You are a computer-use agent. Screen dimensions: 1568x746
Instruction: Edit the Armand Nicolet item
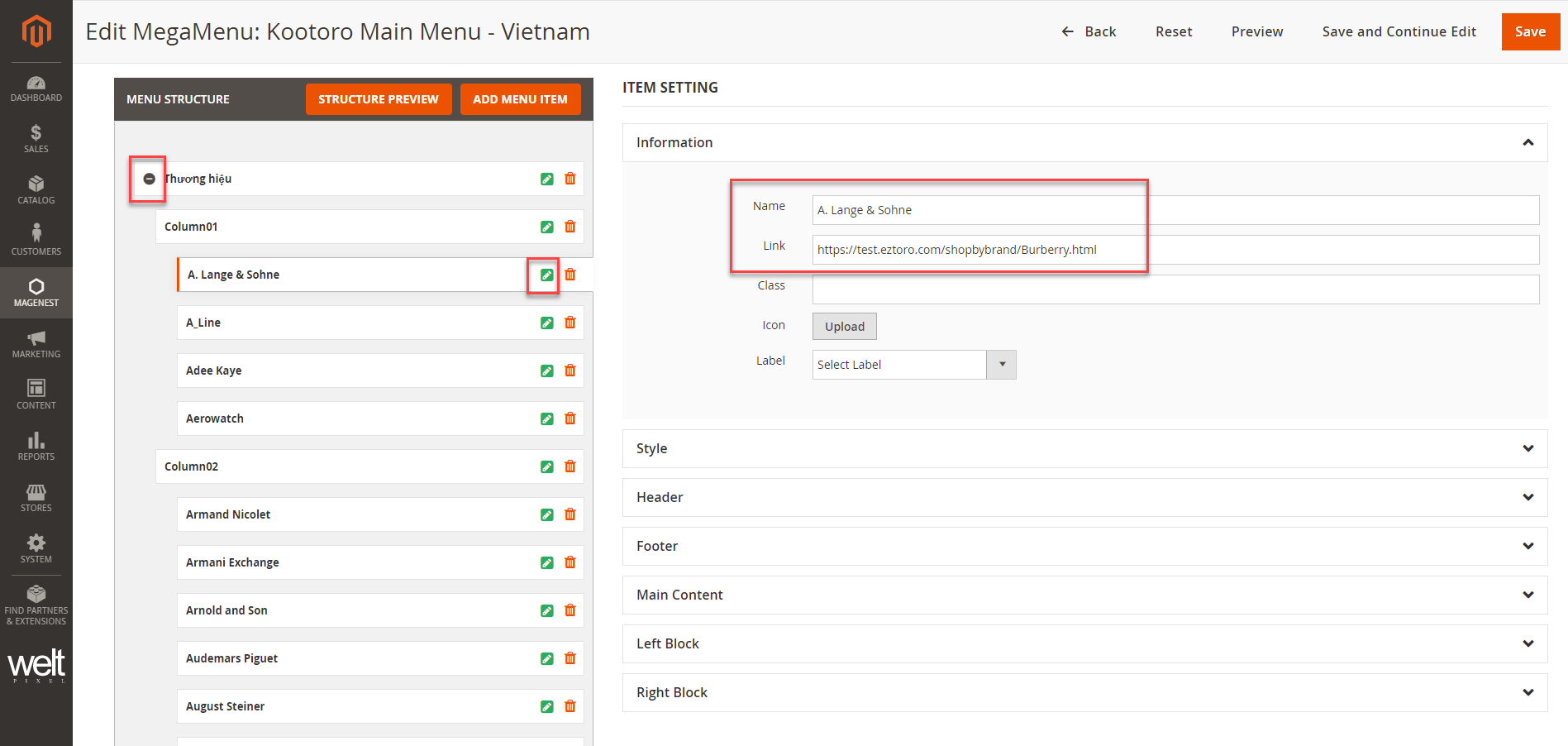click(547, 514)
